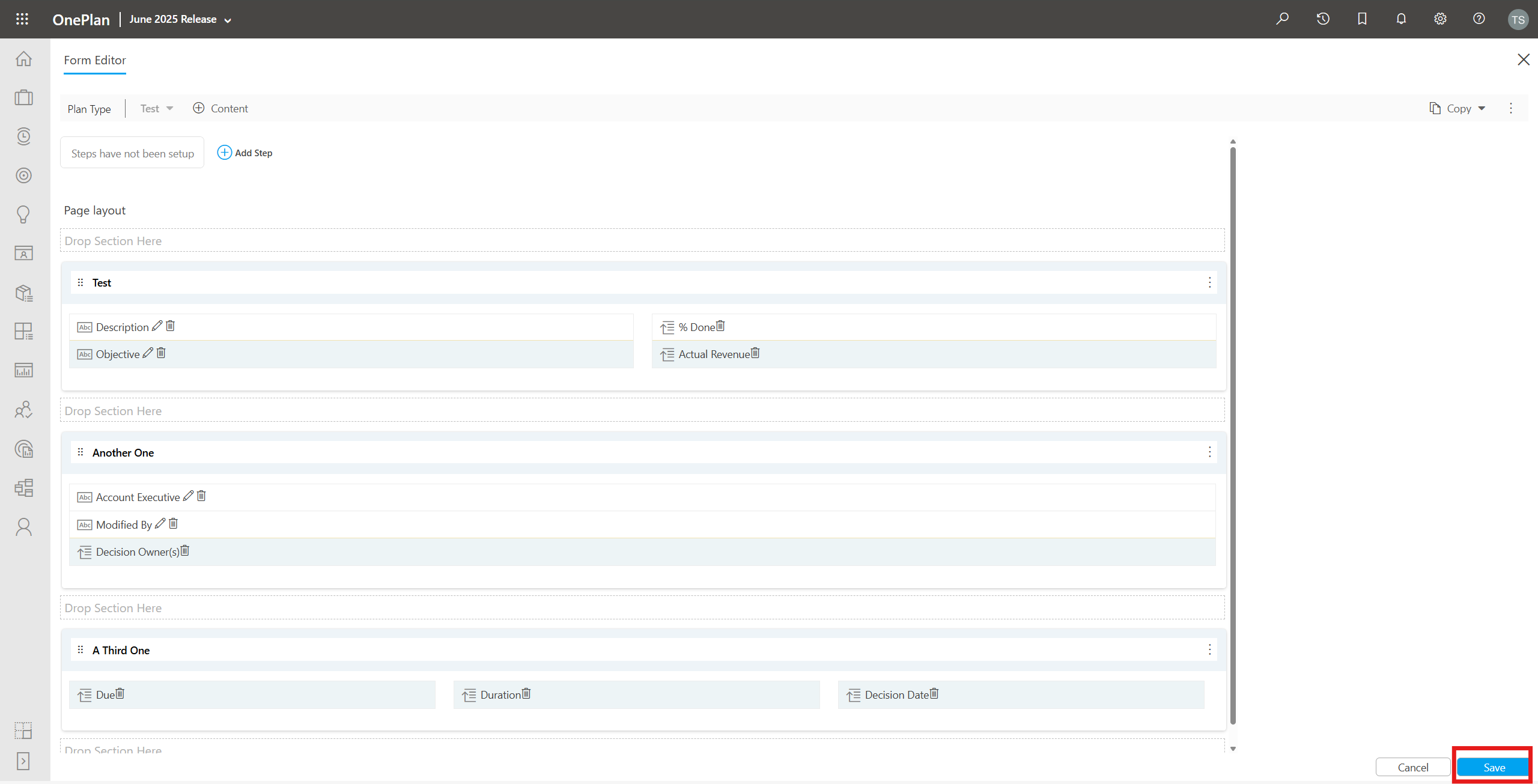
Task: Open the lightbulb ideas sidebar icon
Action: 24,214
